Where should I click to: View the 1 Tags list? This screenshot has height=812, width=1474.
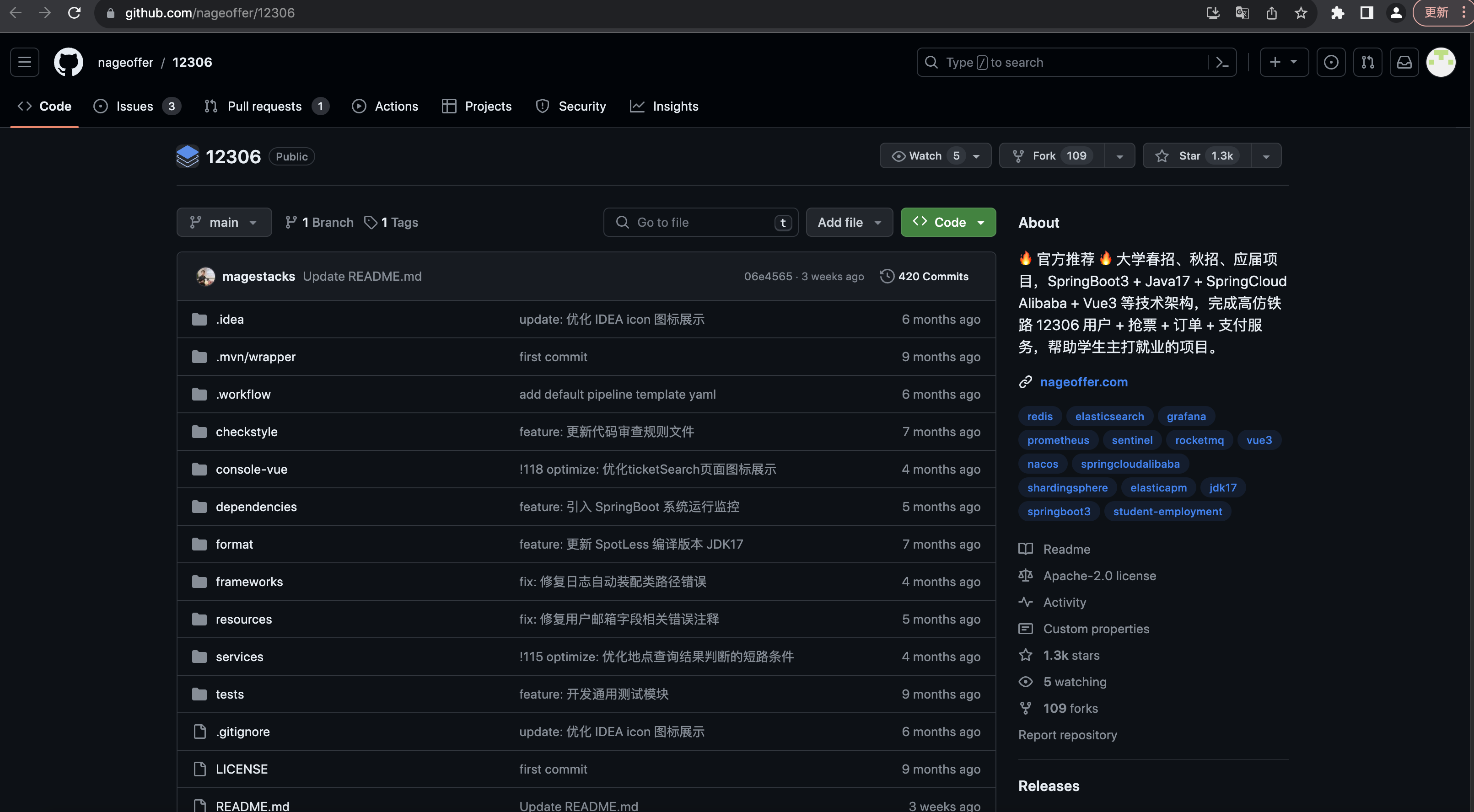[392, 222]
